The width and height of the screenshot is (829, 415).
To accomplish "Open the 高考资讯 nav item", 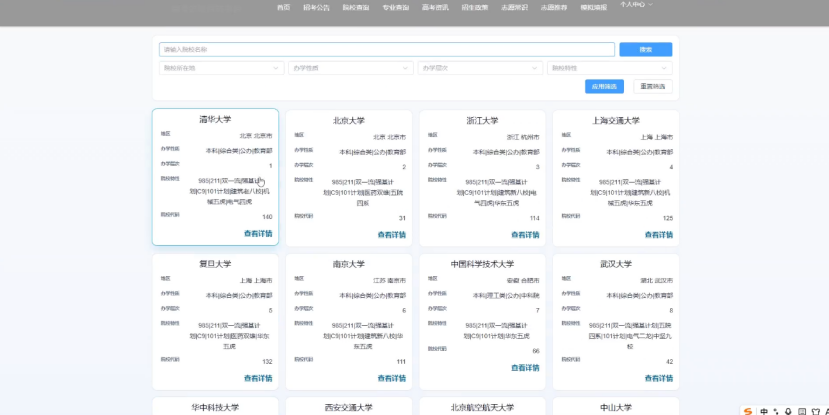I will (435, 7).
